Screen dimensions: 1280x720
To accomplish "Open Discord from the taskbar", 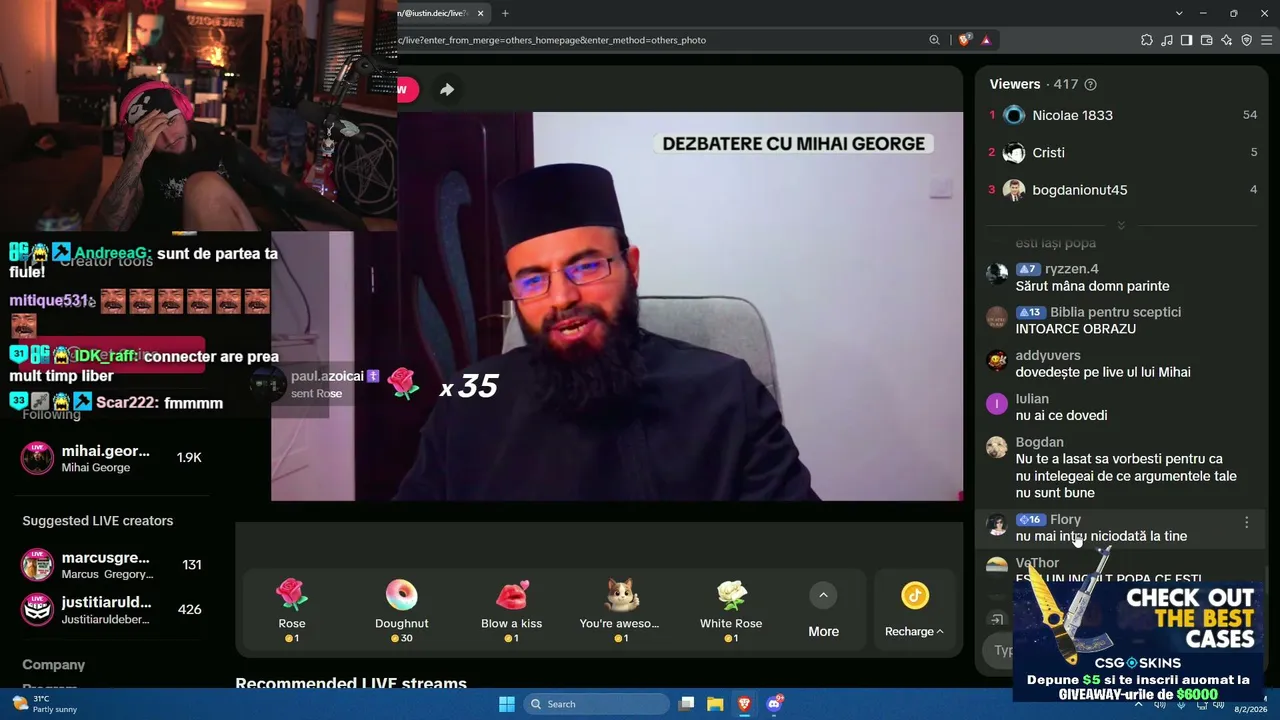I will 774,704.
